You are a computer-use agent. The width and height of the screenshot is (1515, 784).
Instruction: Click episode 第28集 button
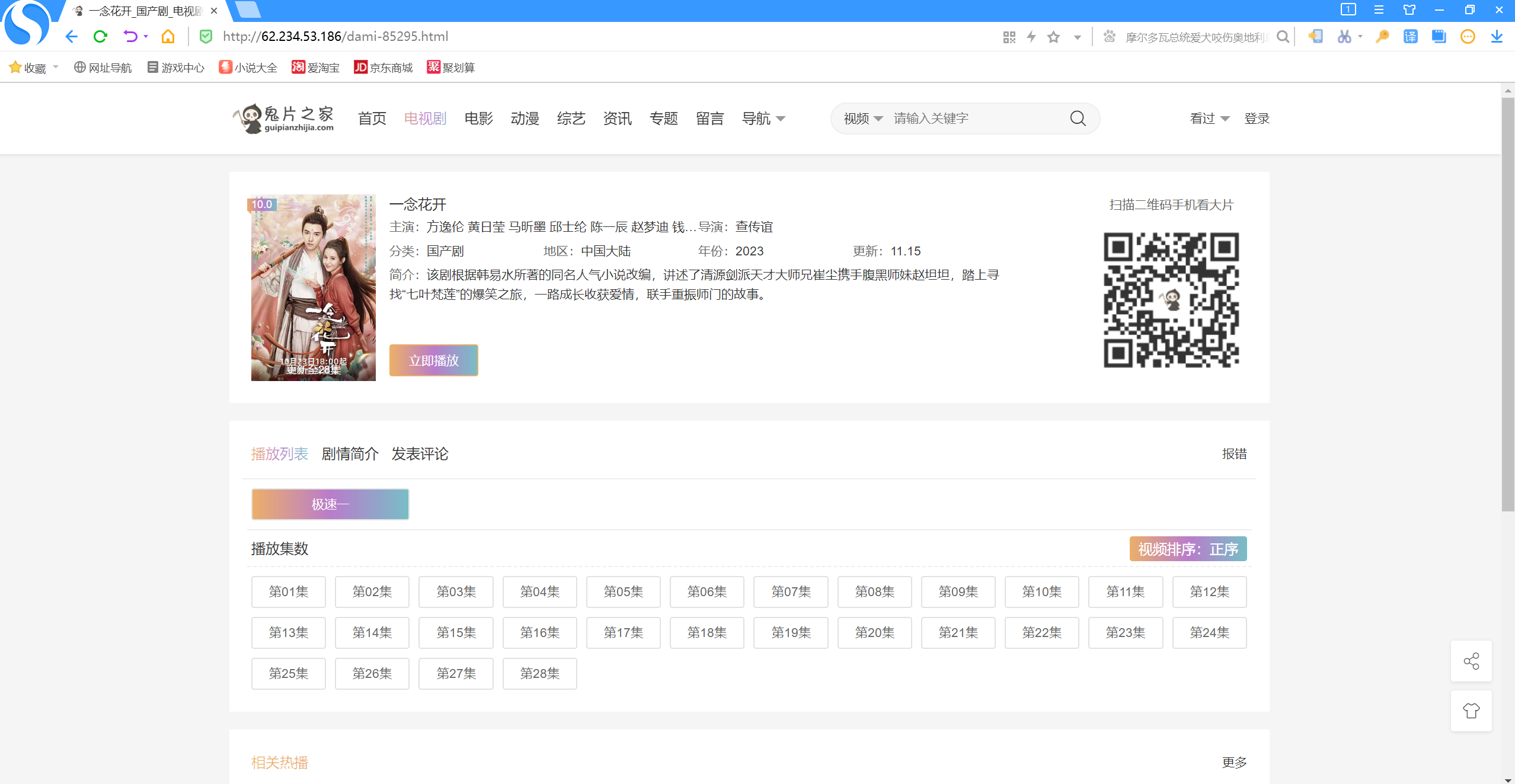pyautogui.click(x=539, y=673)
